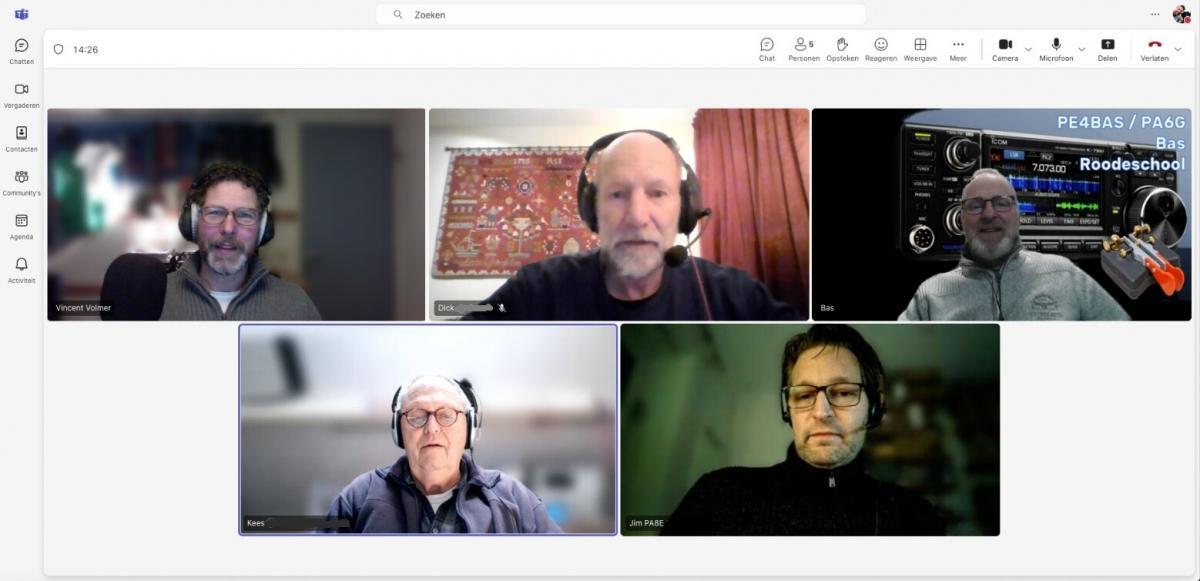Expand the Camera options dropdown arrow
Screen dimensions: 1200x581
pos(1028,49)
